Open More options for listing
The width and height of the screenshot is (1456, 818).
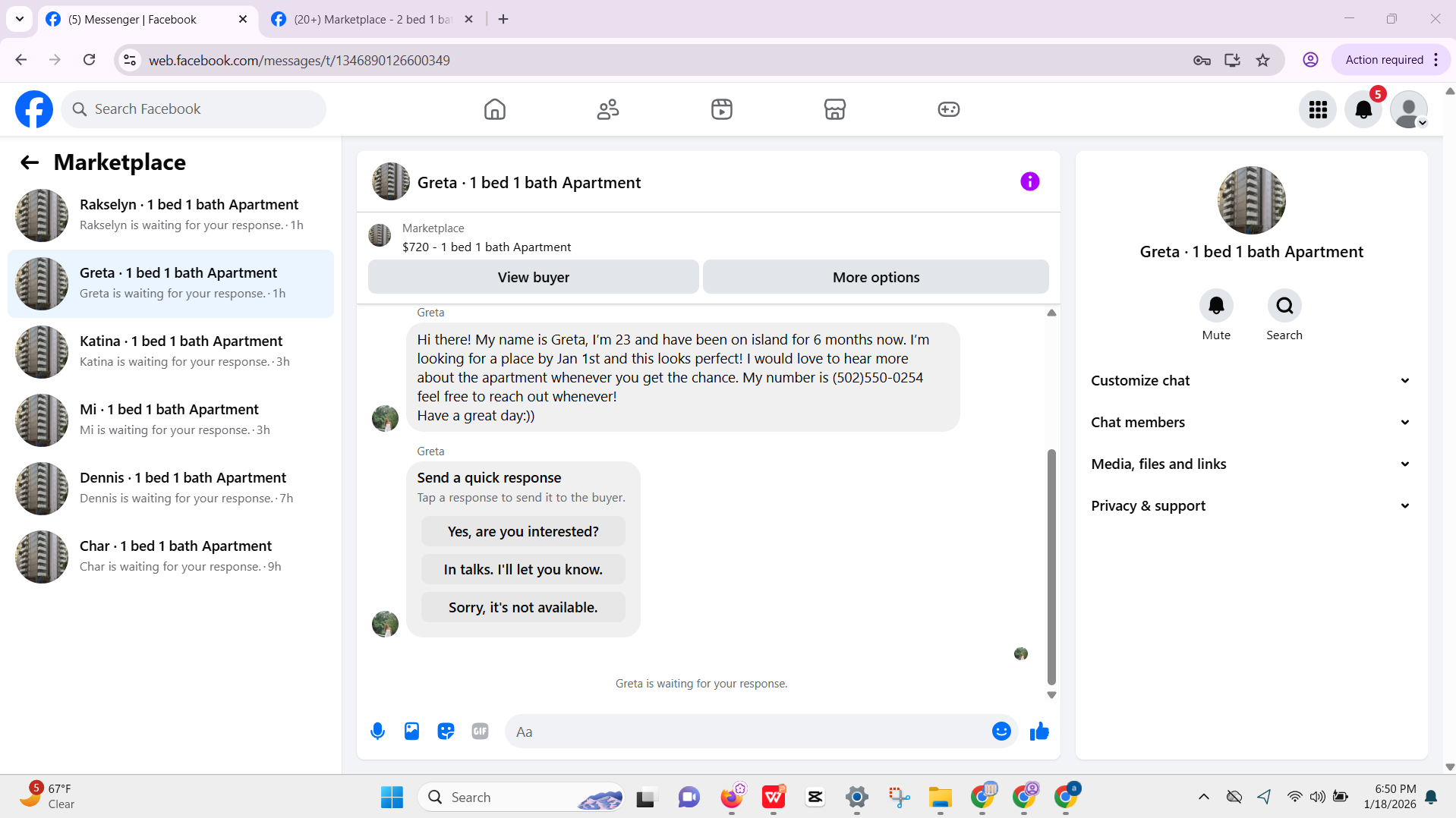876,277
